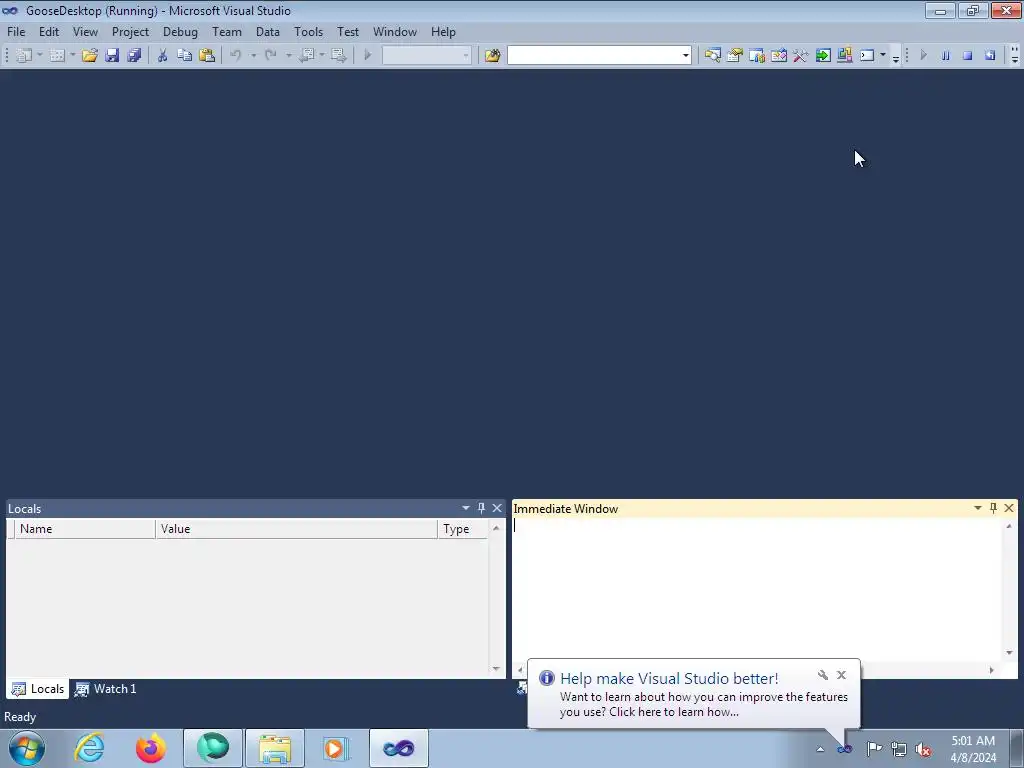This screenshot has width=1024, height=768.
Task: Click the Help make Visual Studio better link
Action: (669, 679)
